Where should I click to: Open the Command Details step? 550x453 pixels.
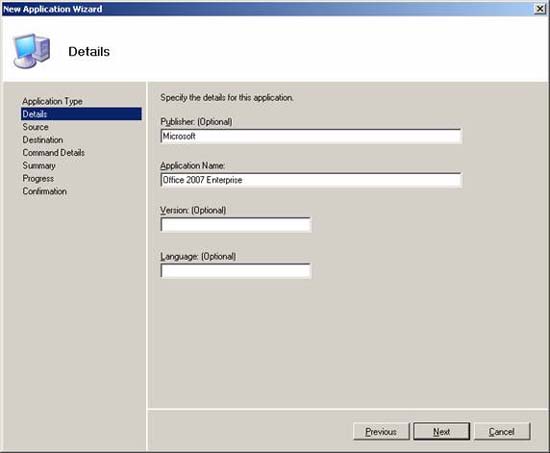click(54, 153)
